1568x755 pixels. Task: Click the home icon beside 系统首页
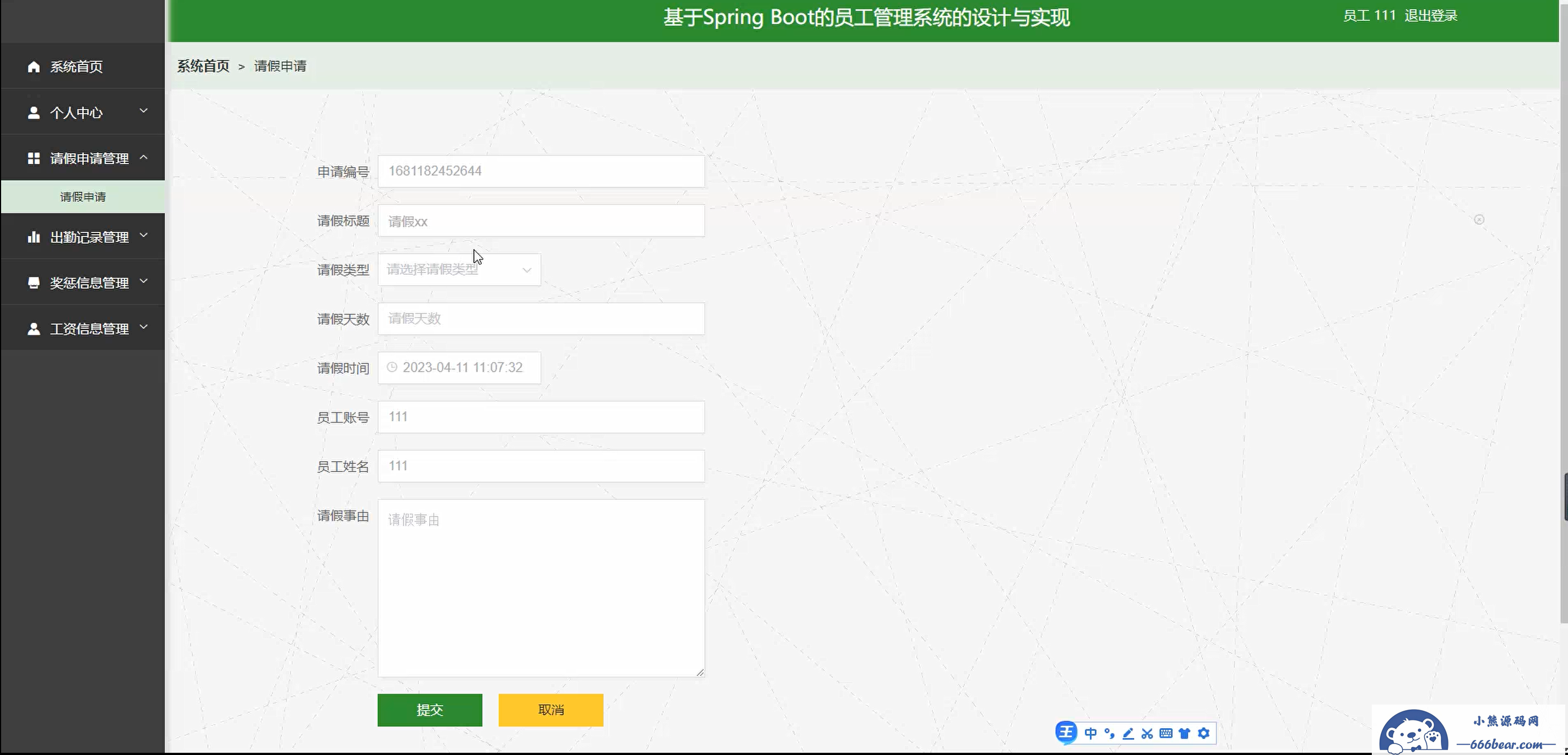pos(33,66)
